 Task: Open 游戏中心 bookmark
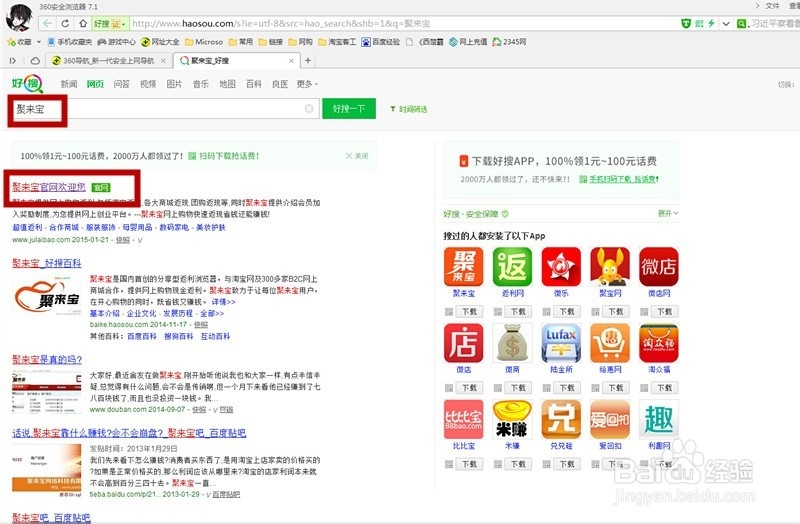(x=116, y=42)
